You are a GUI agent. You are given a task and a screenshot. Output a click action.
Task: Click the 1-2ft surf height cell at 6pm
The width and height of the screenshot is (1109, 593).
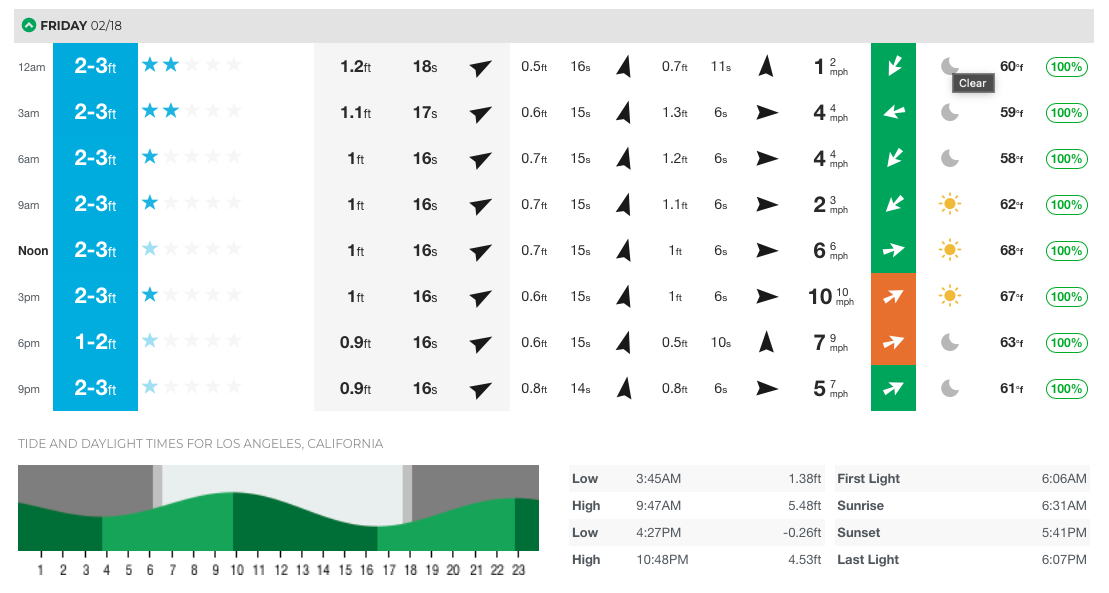(x=95, y=343)
